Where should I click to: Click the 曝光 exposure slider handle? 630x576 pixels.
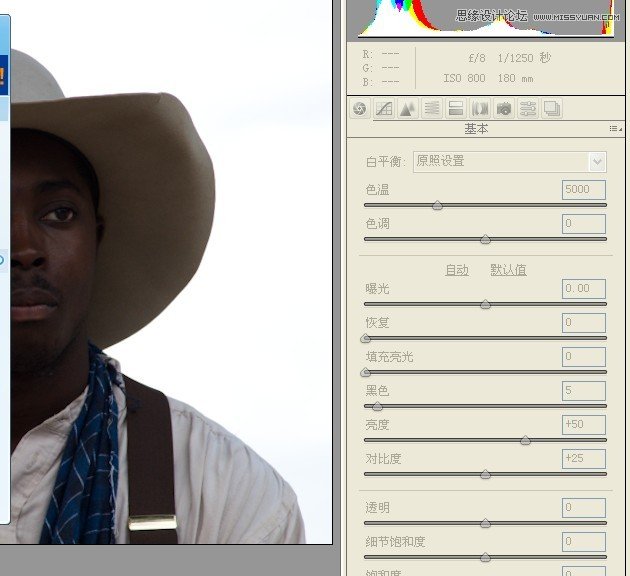485,304
